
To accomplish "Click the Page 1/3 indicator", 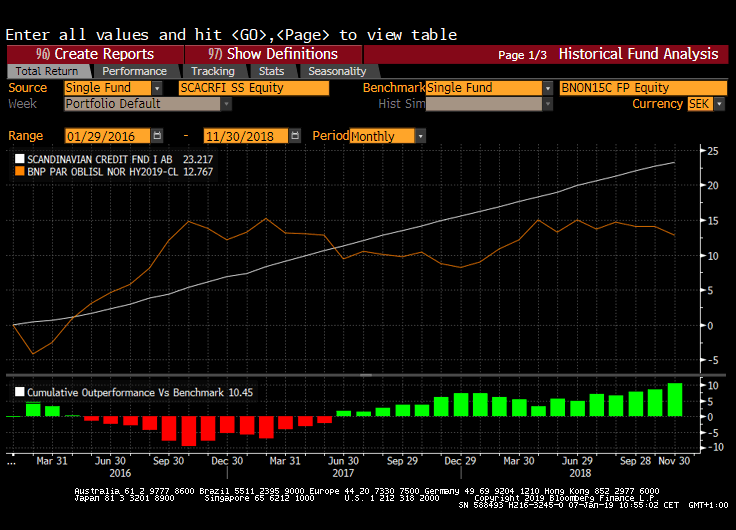I will coord(522,55).
